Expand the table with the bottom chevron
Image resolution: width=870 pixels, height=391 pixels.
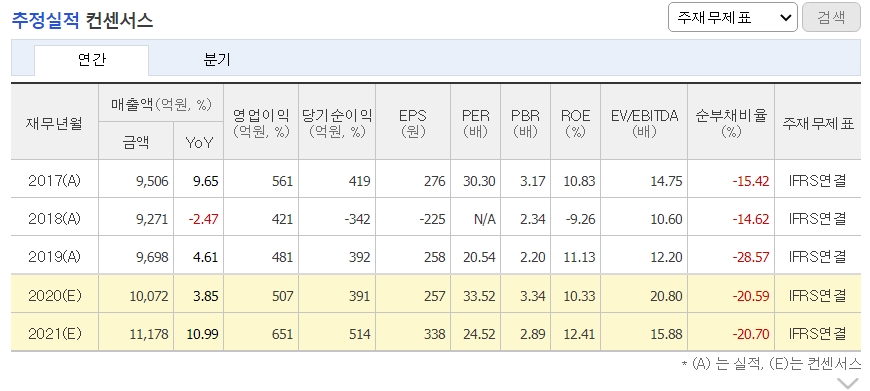847,383
